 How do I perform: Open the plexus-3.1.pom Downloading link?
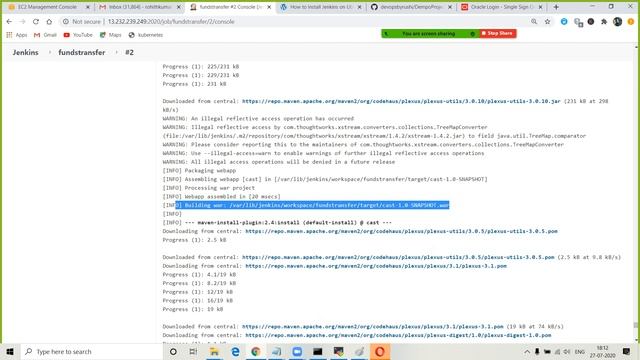coord(376,266)
